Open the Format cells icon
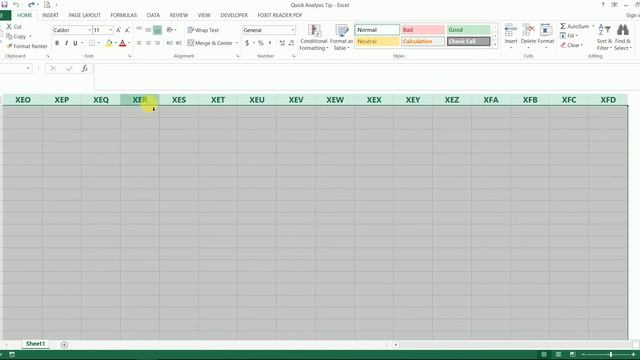 click(x=546, y=31)
